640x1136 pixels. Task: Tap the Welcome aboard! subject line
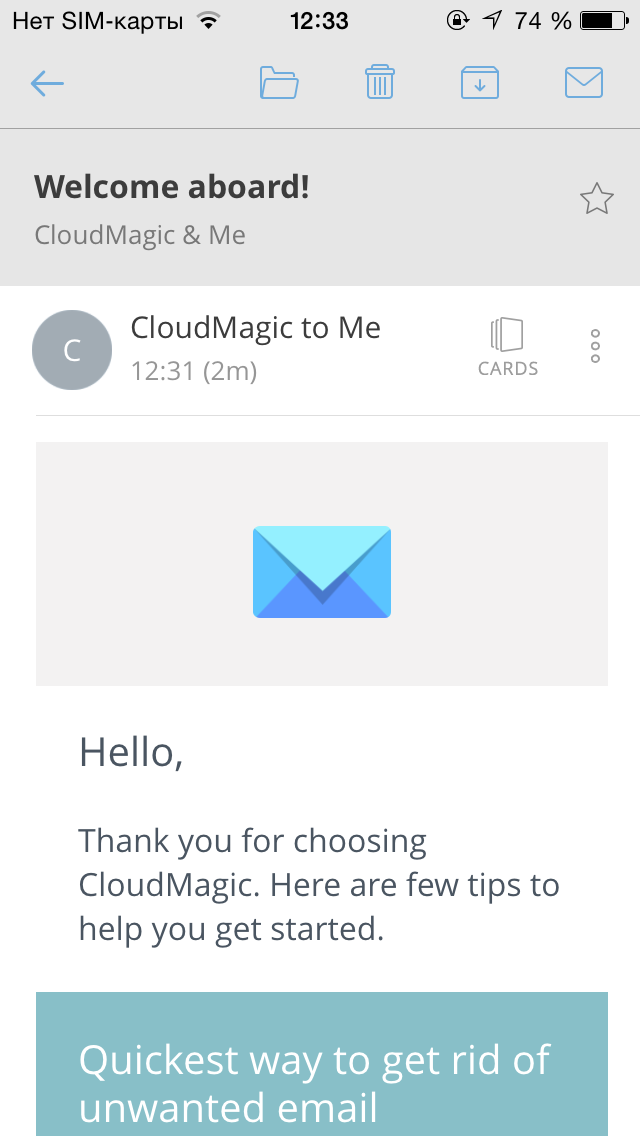point(172,187)
